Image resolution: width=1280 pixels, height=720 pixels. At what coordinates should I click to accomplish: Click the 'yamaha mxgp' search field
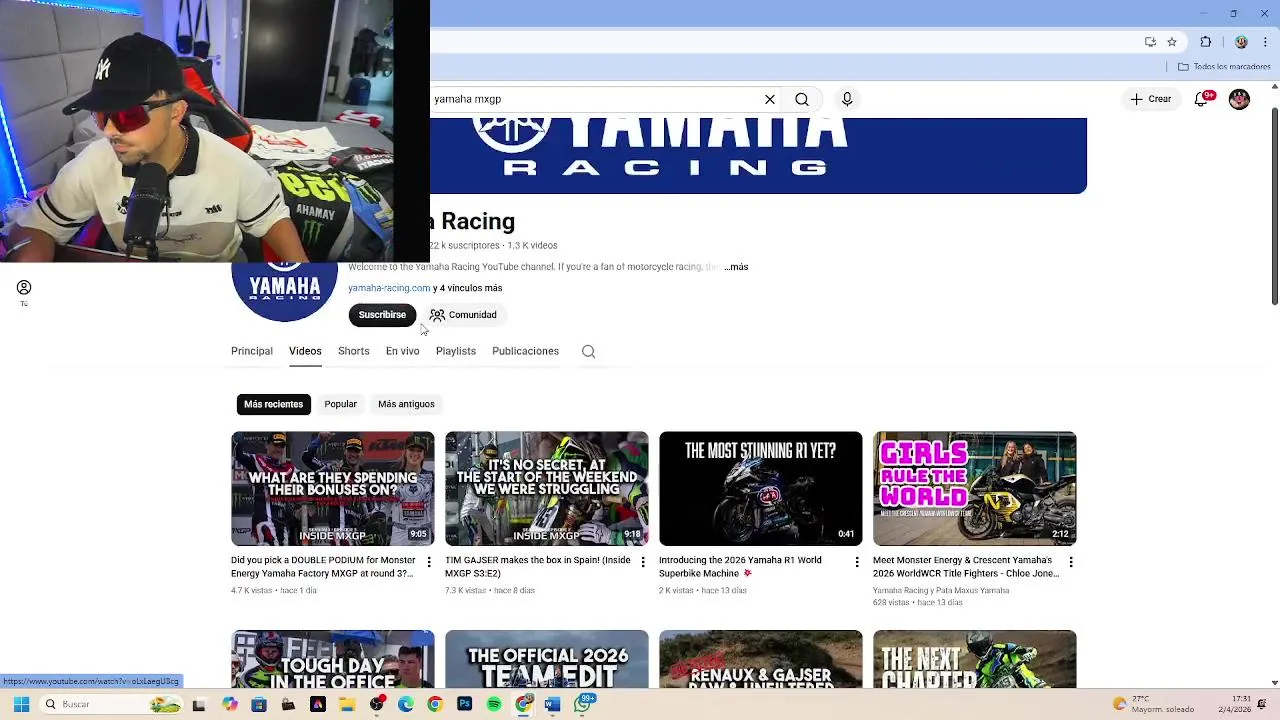[595, 99]
